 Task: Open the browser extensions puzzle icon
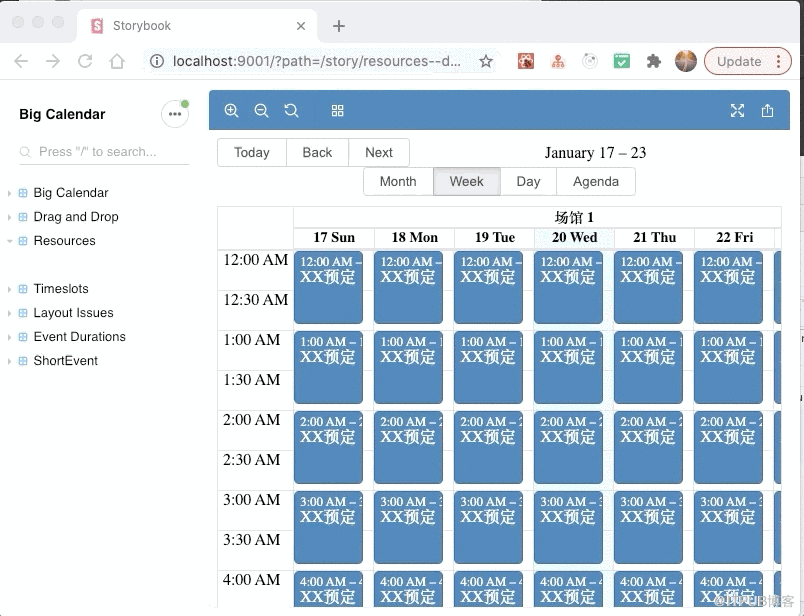coord(653,62)
